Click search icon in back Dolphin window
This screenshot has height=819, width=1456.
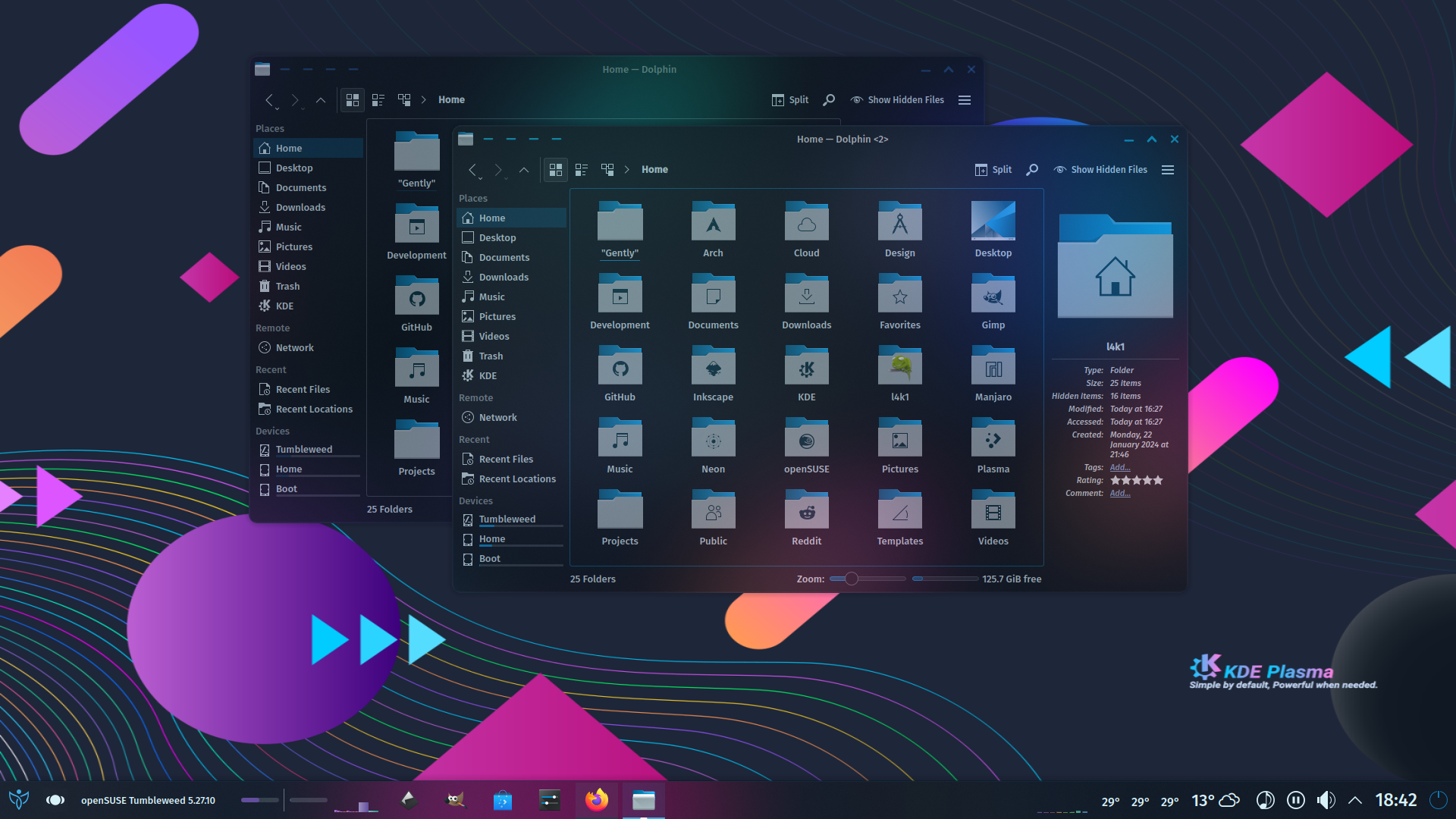click(x=829, y=100)
